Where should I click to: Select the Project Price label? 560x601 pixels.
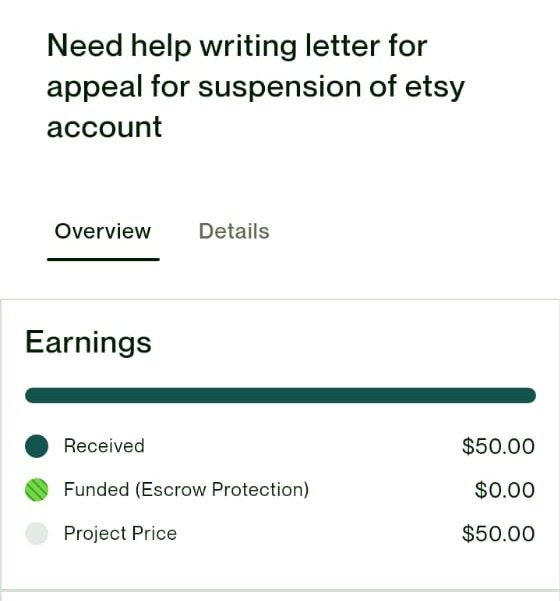[x=120, y=533]
